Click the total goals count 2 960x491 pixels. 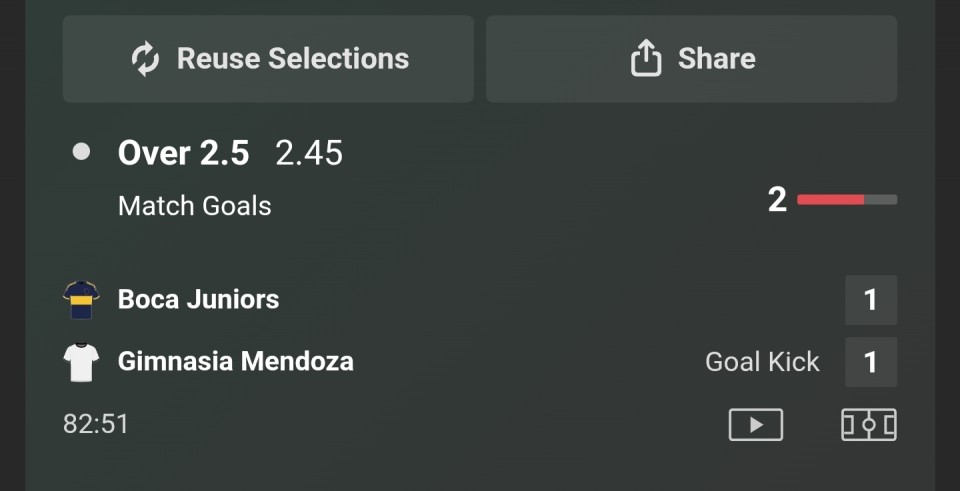point(777,200)
